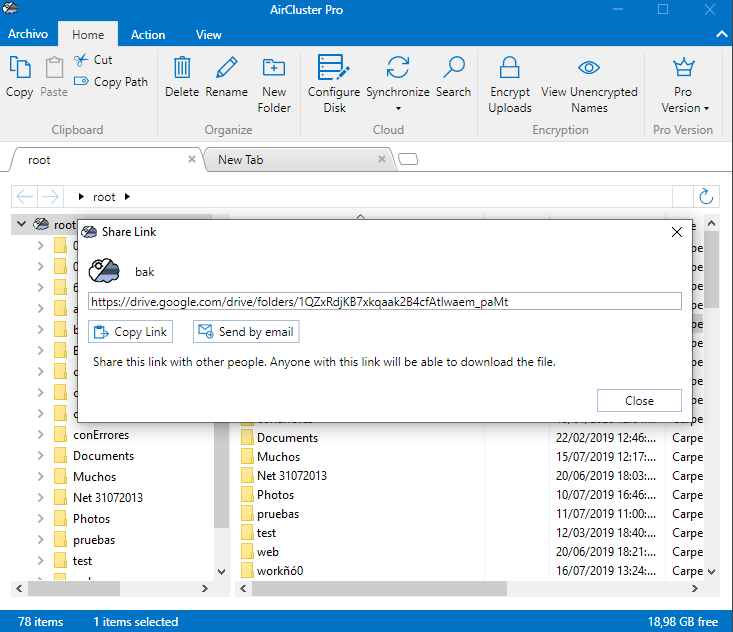
Task: Open the Archivo menu
Action: 29,35
